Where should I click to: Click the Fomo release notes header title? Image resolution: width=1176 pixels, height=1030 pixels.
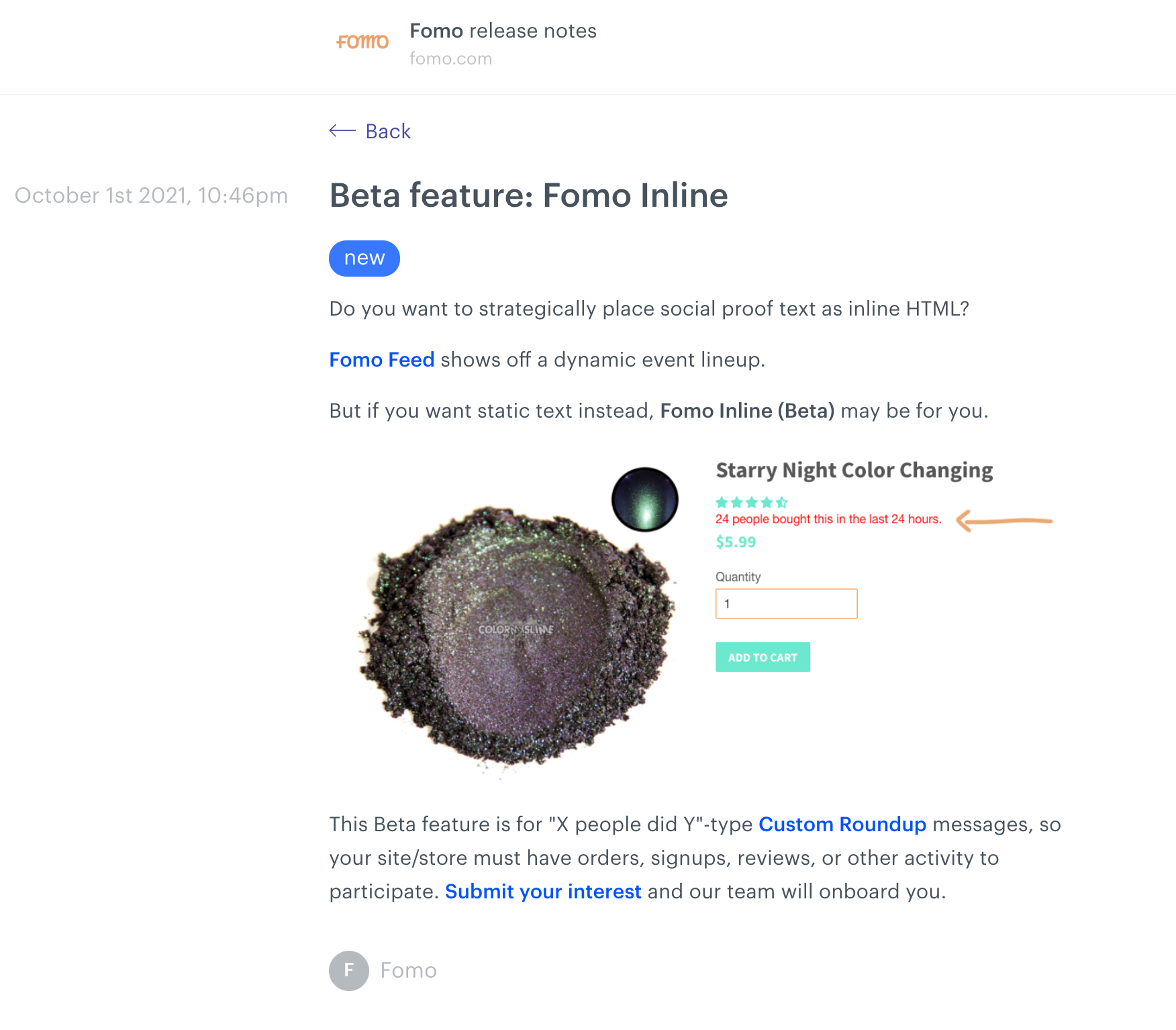pyautogui.click(x=503, y=31)
